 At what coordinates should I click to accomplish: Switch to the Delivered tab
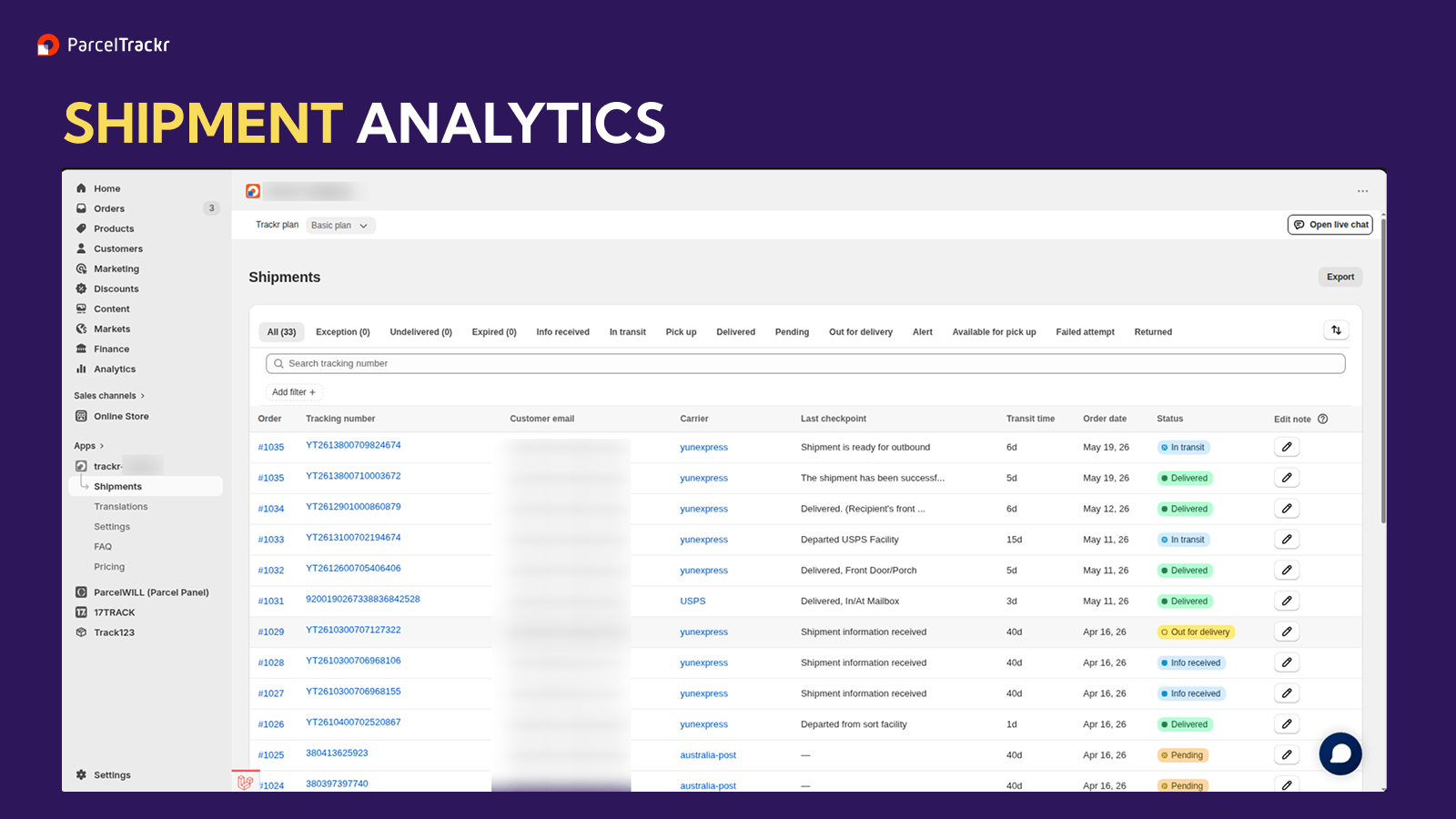tap(735, 332)
